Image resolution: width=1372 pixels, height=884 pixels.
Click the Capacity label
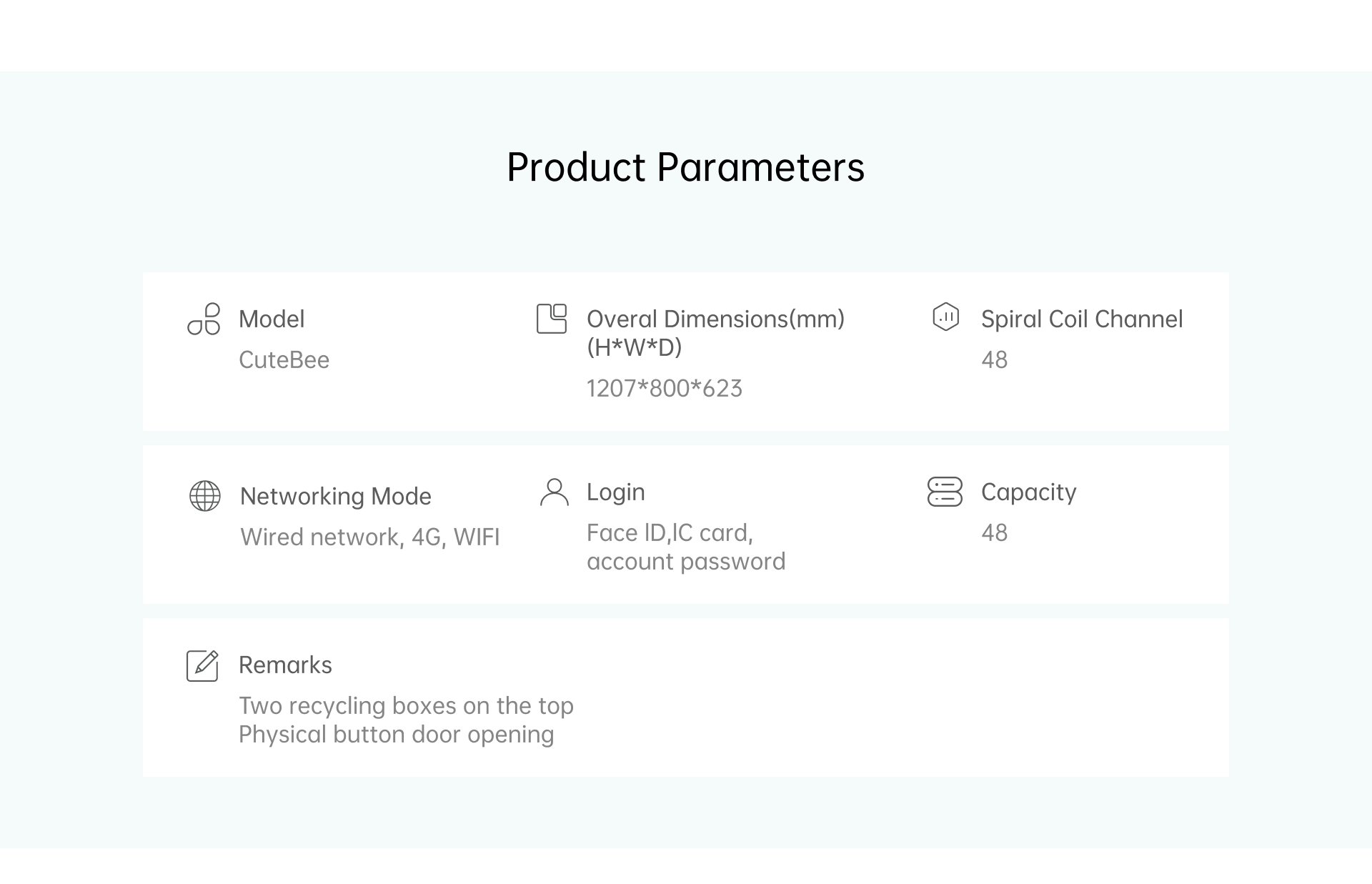click(x=1029, y=492)
